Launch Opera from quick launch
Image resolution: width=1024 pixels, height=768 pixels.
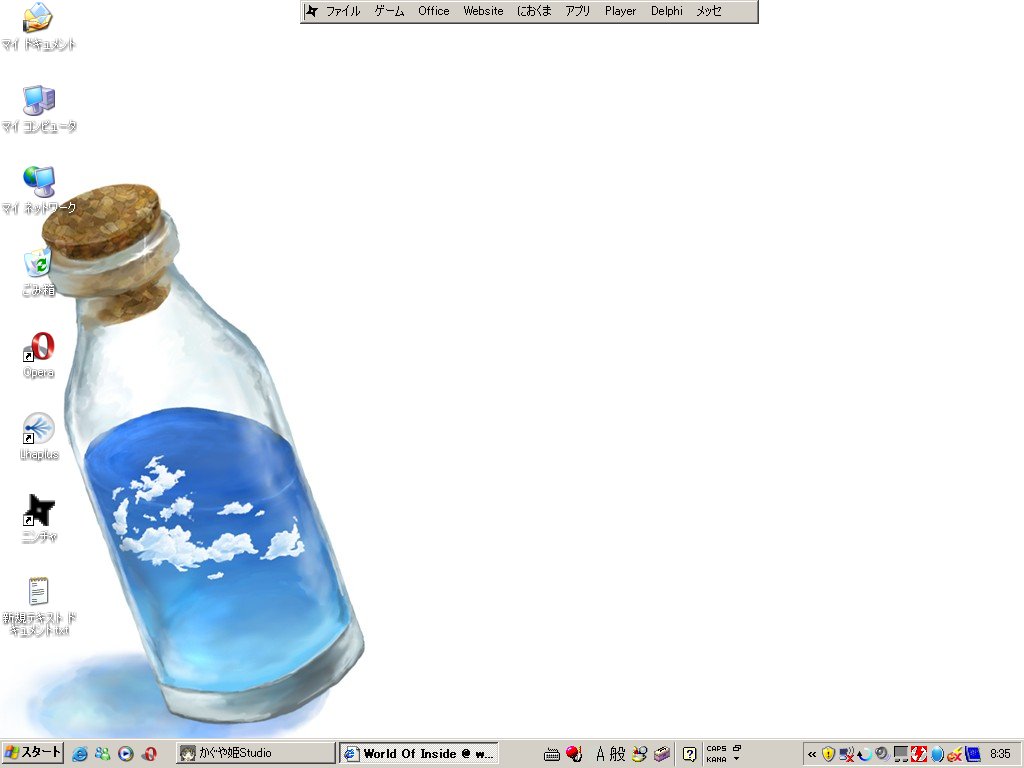(149, 754)
